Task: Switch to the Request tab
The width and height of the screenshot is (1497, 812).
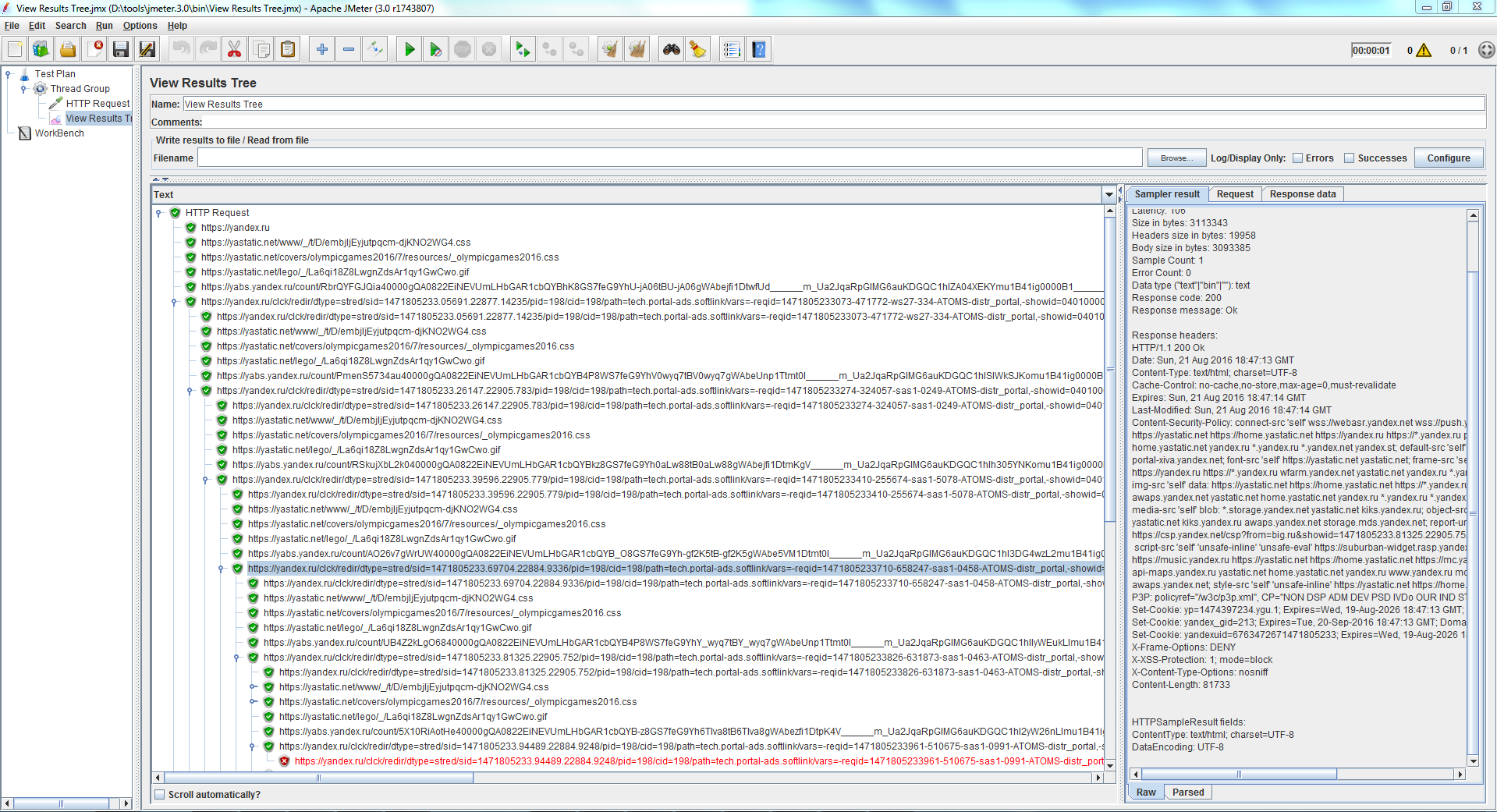Action: pos(1235,194)
